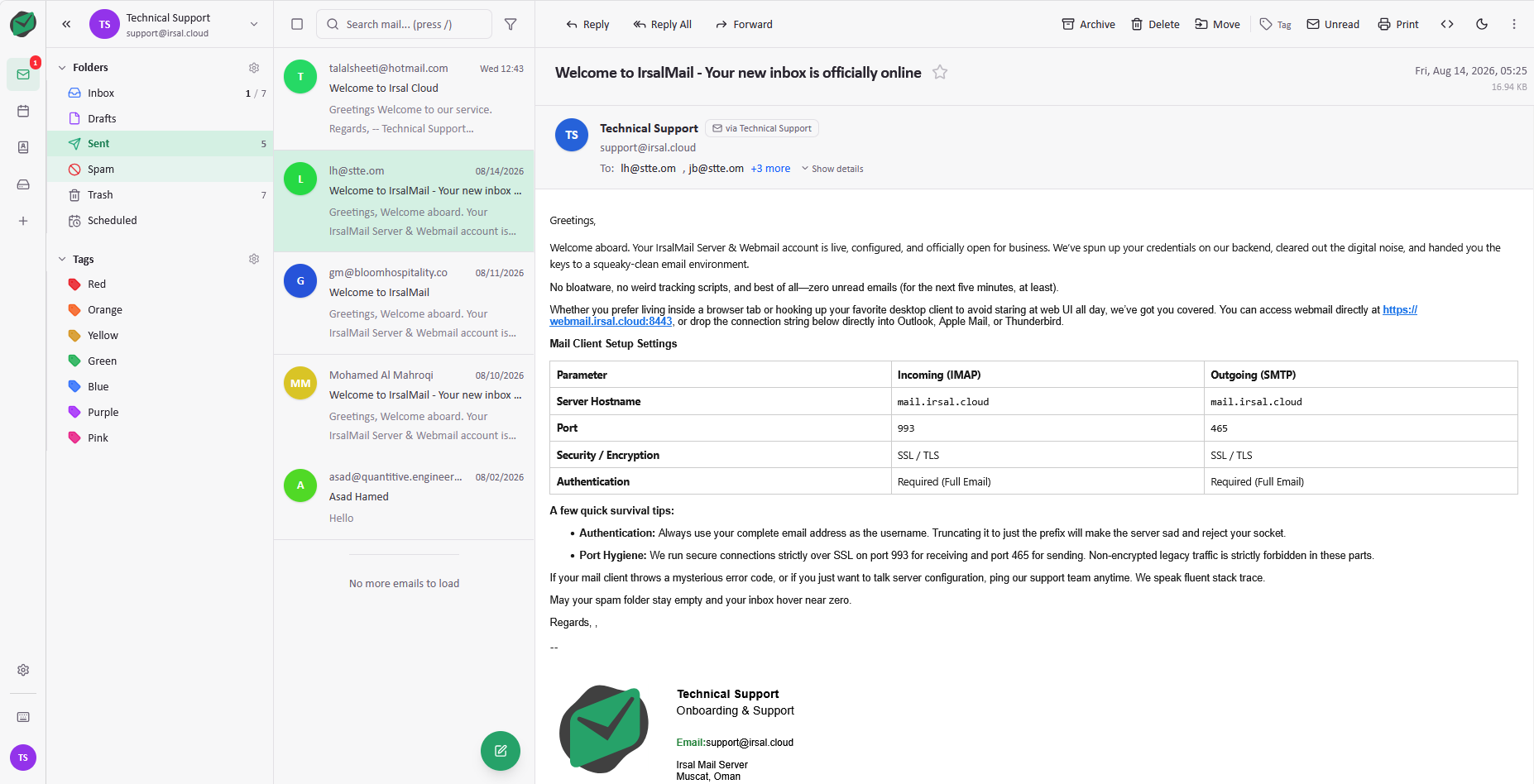Print the open message
The image size is (1534, 784).
[1398, 24]
